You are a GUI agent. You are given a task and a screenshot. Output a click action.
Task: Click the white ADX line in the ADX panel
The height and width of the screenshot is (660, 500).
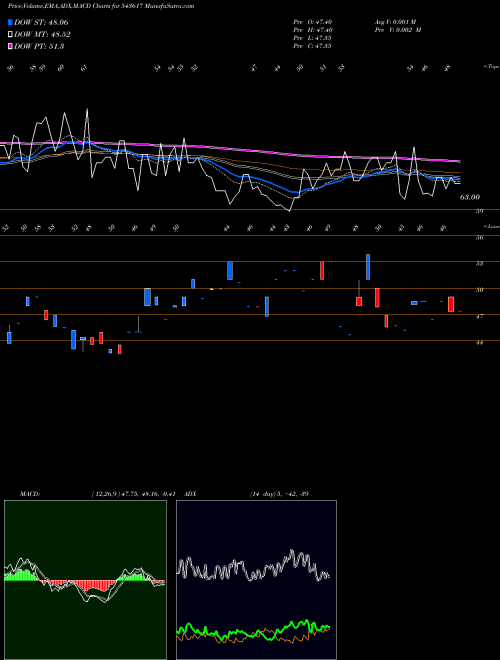(x=253, y=566)
